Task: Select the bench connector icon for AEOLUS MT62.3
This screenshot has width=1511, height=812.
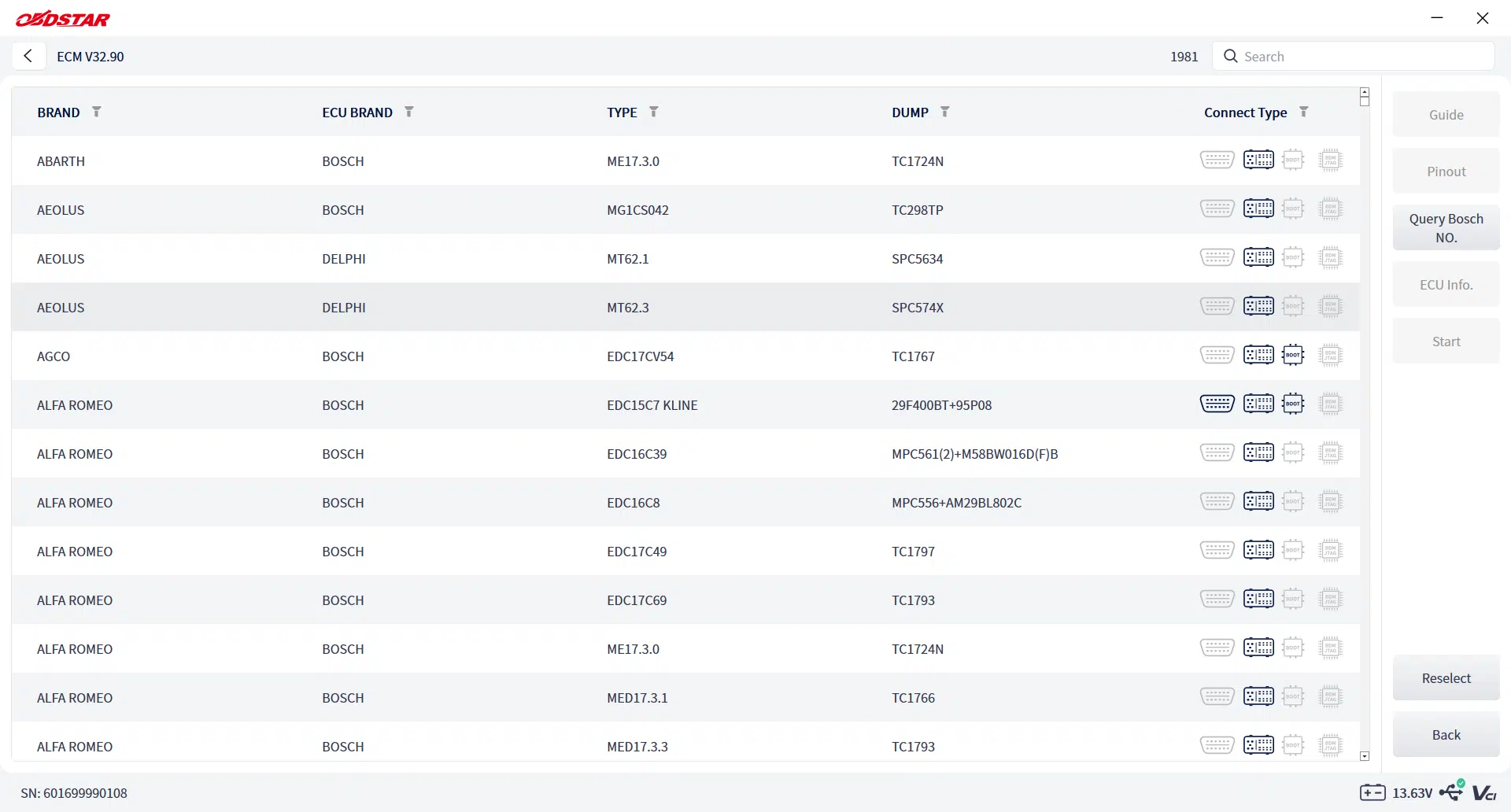Action: [x=1258, y=306]
